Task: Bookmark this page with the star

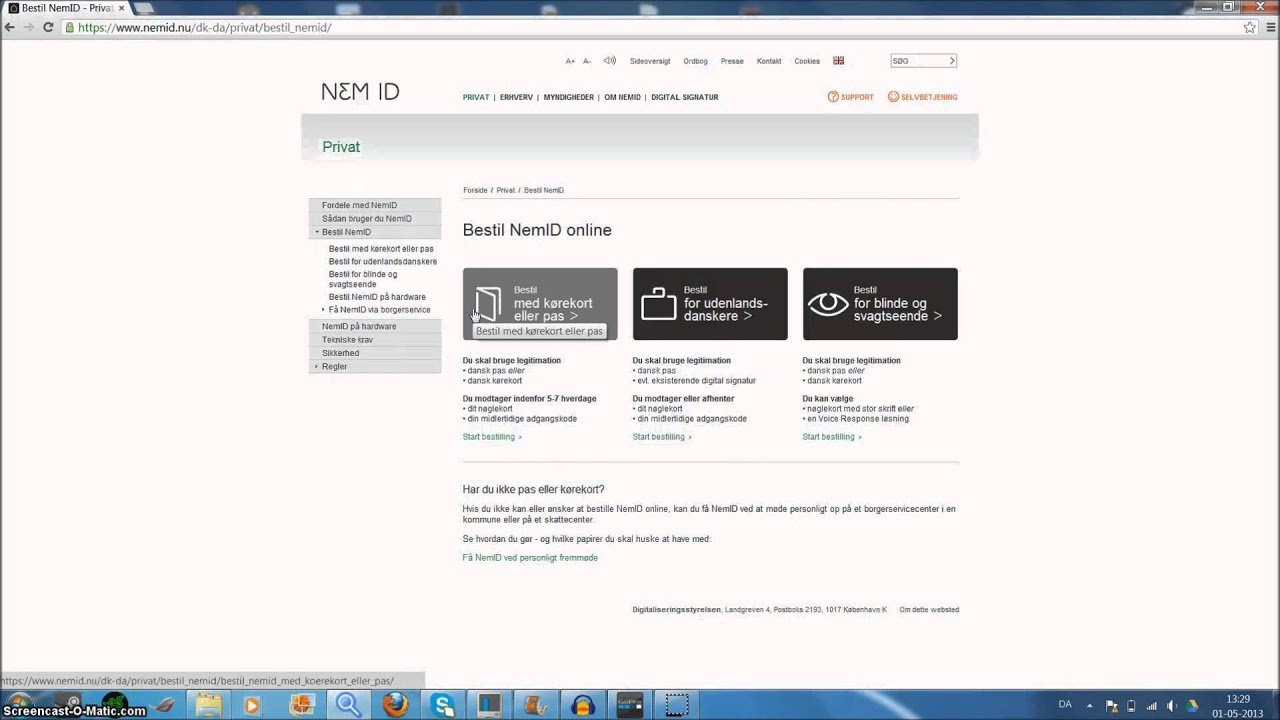Action: point(1250,27)
